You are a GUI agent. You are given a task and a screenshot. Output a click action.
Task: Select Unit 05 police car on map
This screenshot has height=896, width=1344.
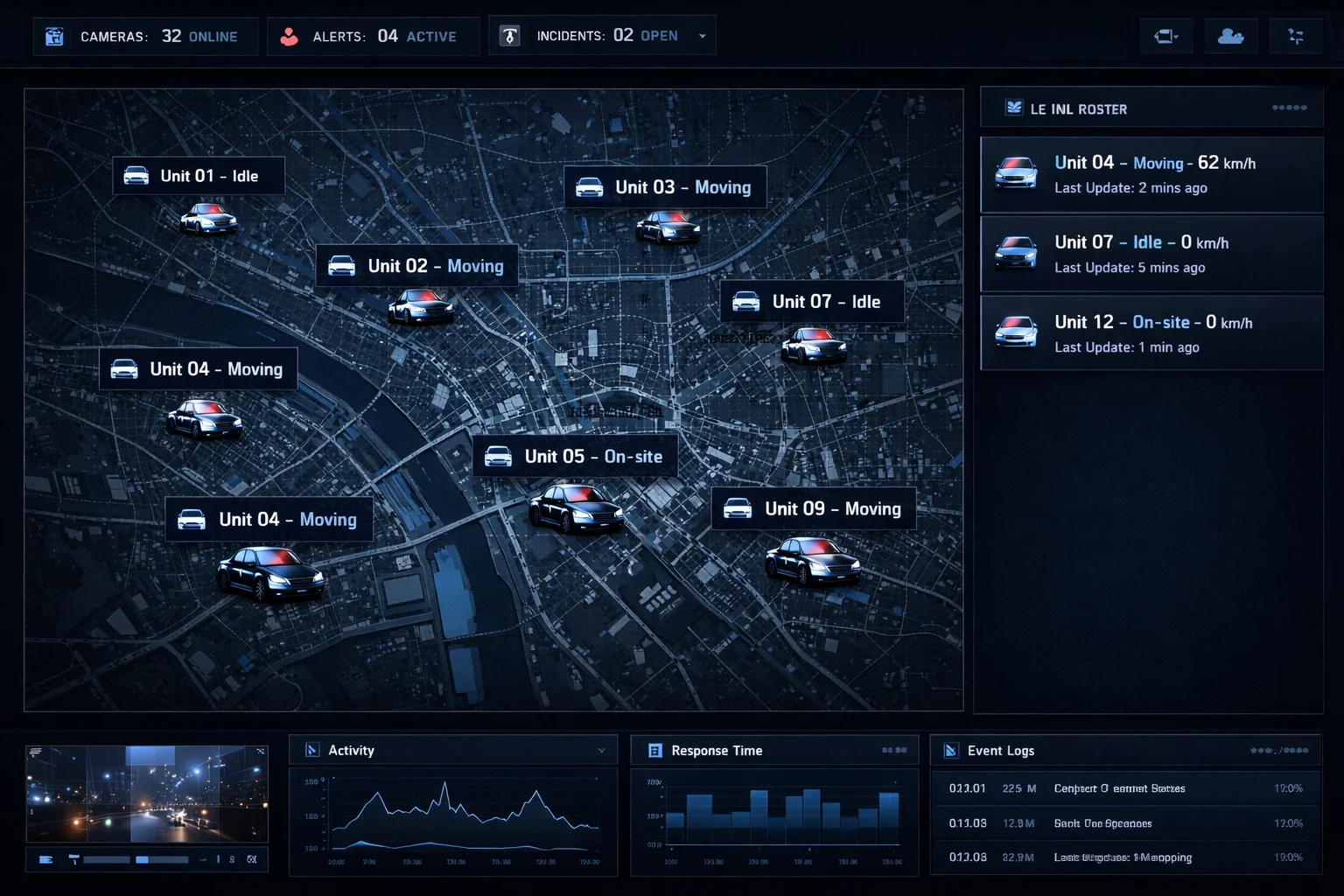(x=575, y=508)
